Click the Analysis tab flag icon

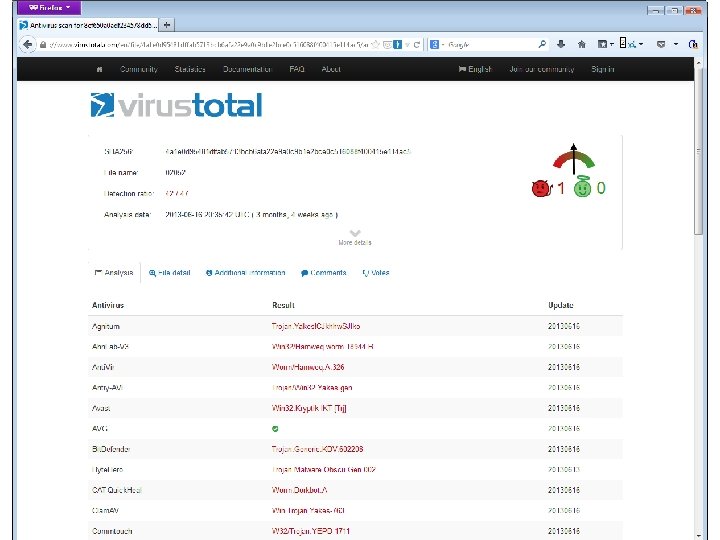pos(98,272)
